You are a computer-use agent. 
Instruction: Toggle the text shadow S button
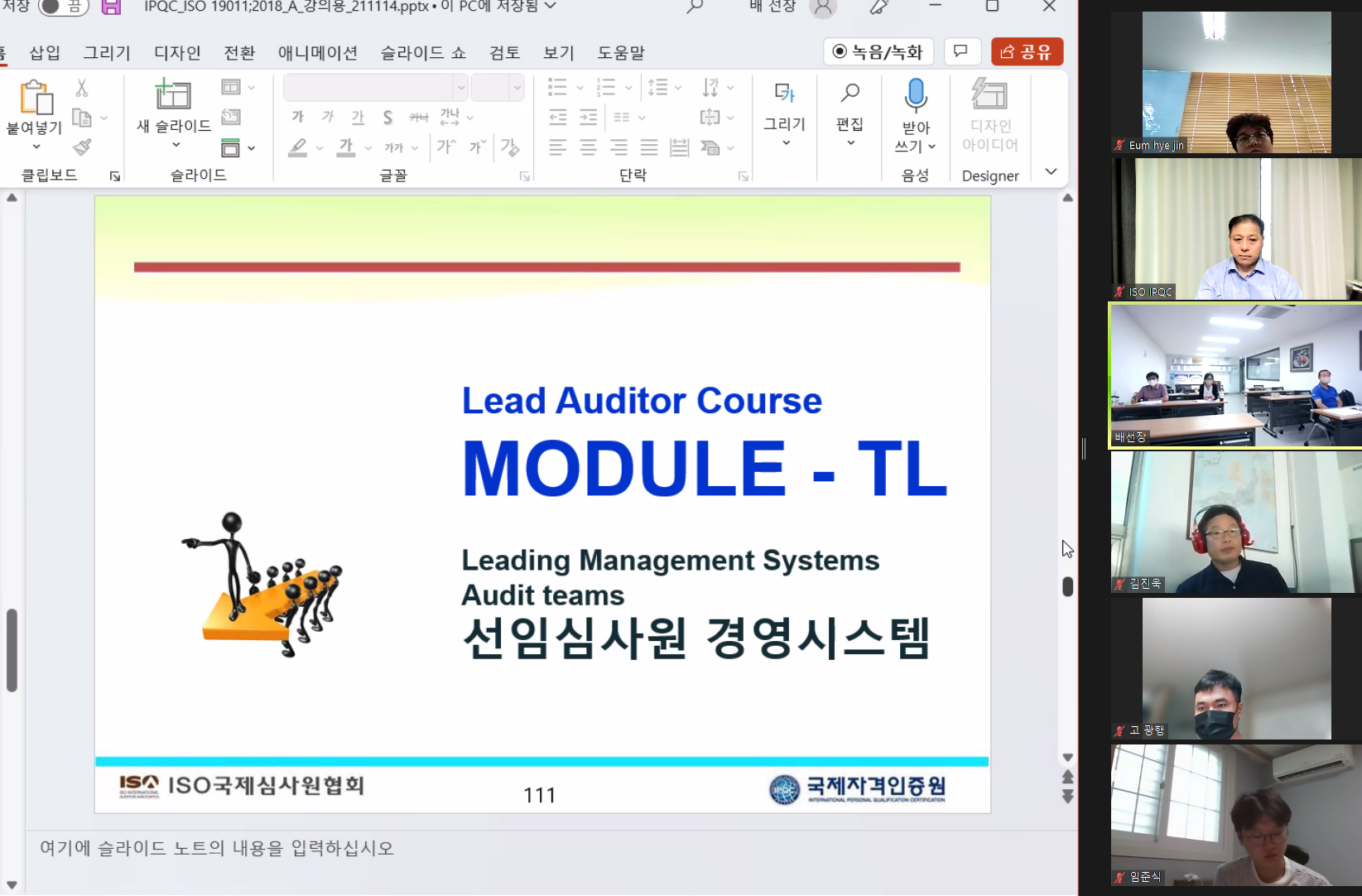(x=387, y=118)
